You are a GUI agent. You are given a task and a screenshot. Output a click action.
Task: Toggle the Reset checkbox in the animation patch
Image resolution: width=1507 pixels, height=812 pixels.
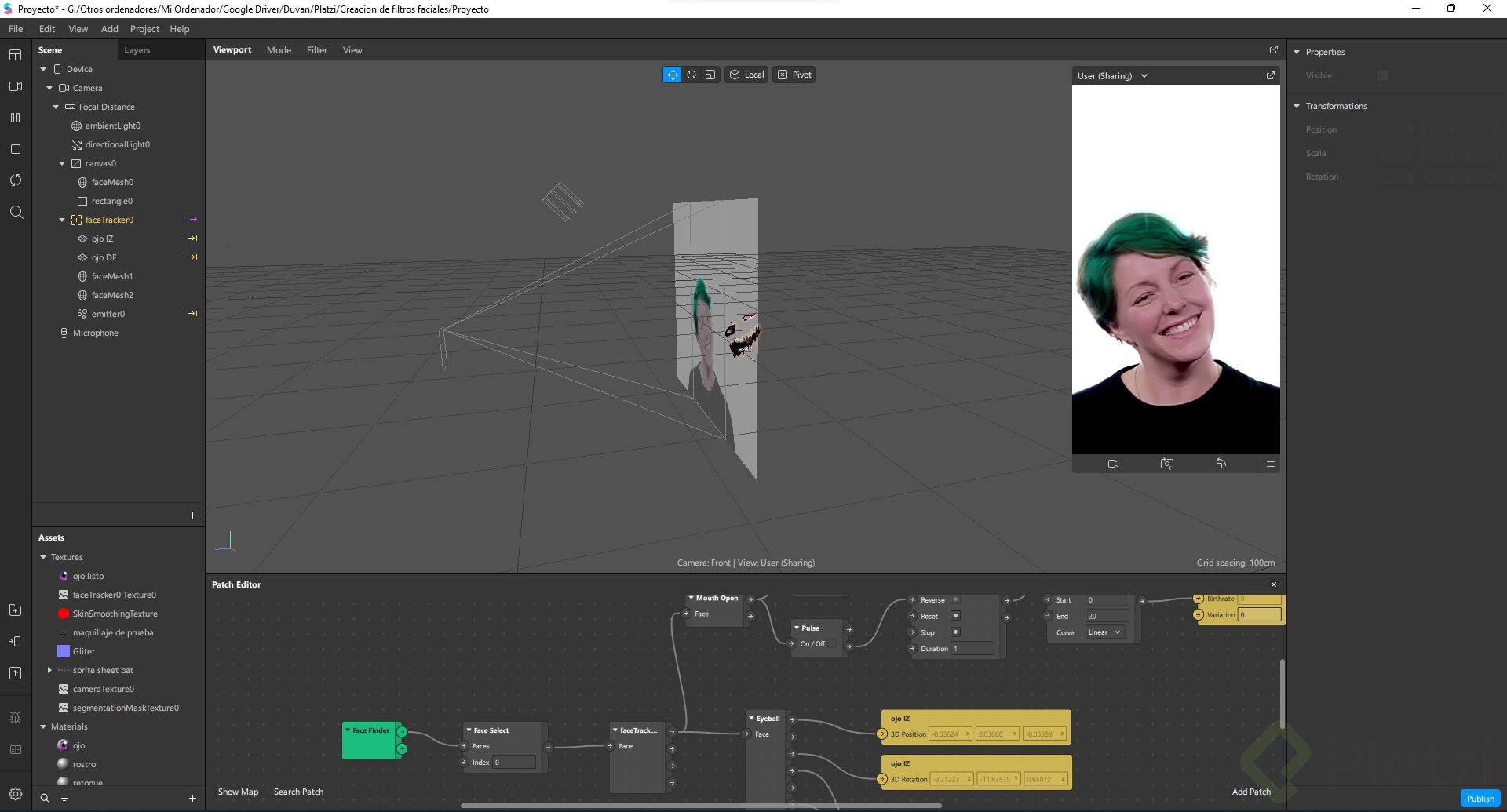(x=955, y=616)
